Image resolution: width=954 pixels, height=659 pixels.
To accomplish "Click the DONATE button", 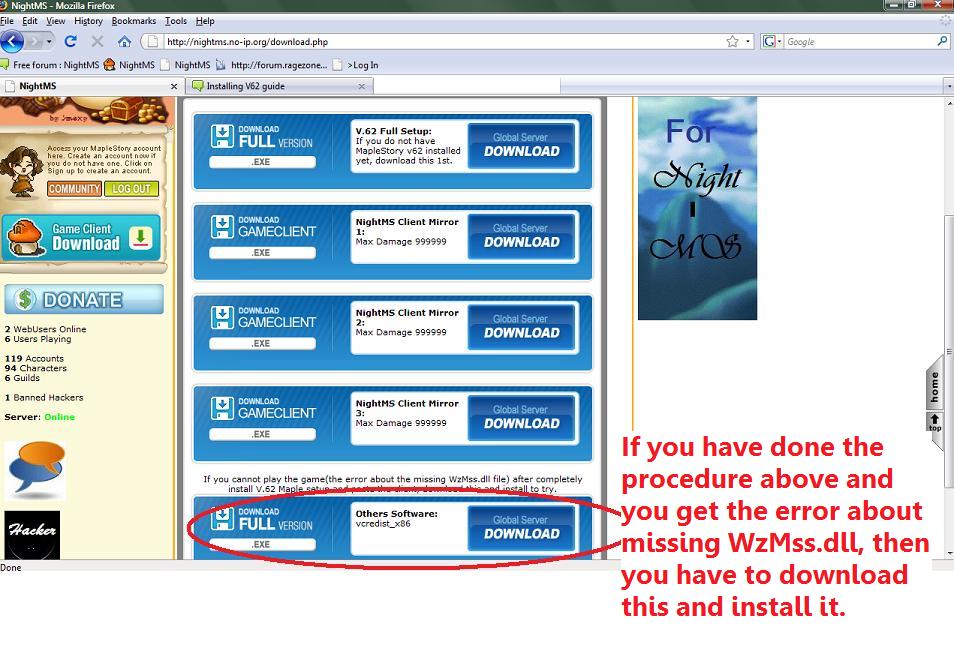I will click(84, 299).
